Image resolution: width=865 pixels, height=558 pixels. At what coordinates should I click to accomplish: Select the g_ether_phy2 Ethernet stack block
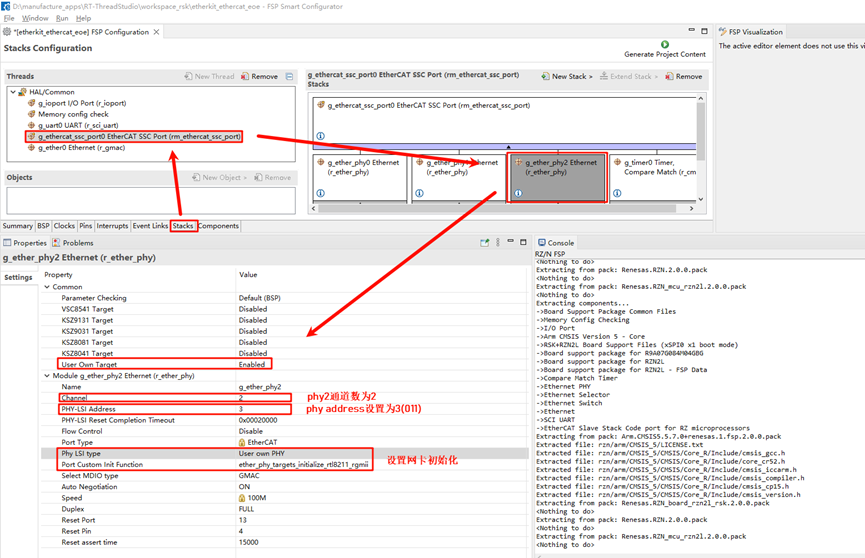(x=557, y=178)
